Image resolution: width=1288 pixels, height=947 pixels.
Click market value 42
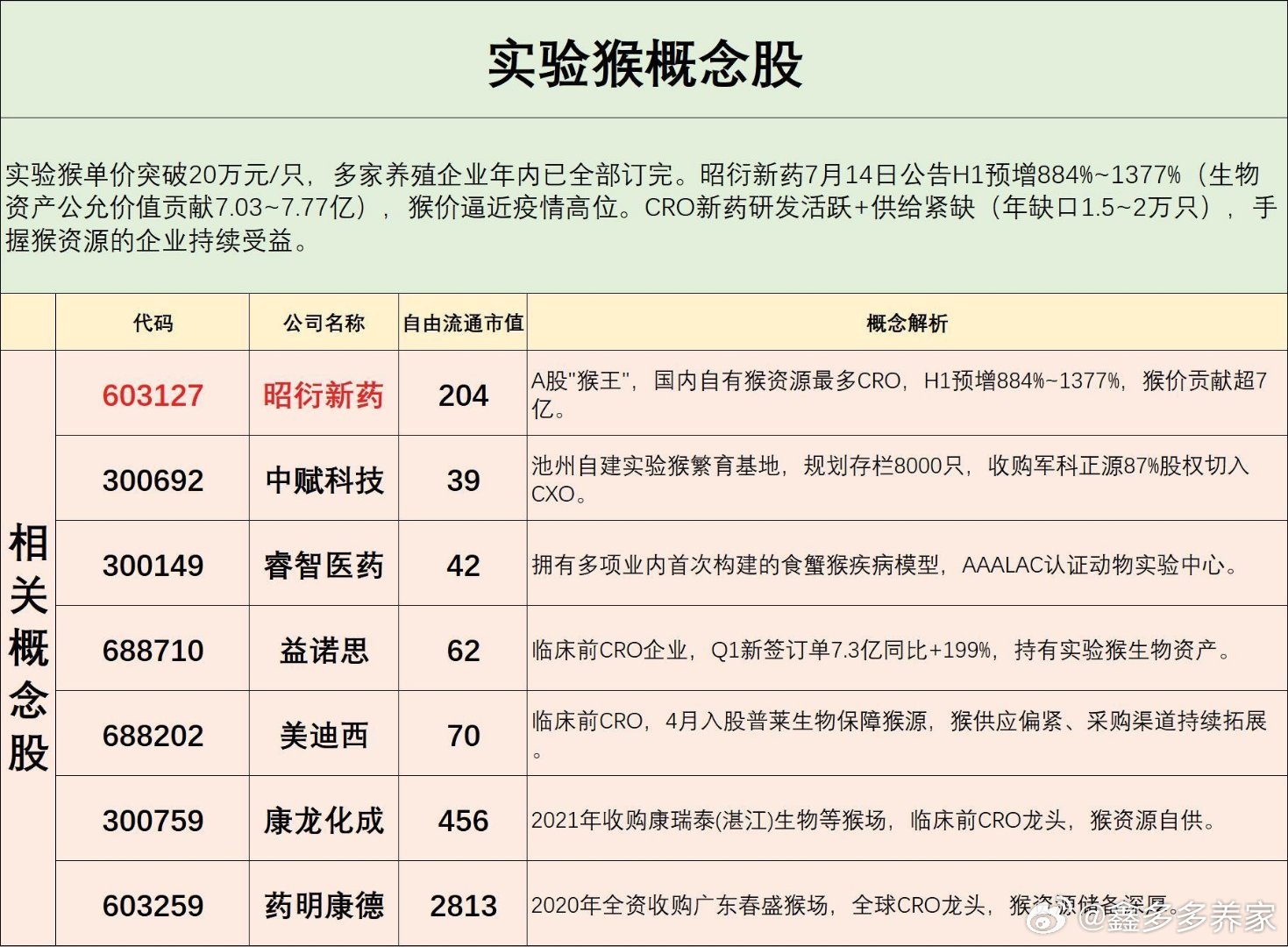coord(463,566)
